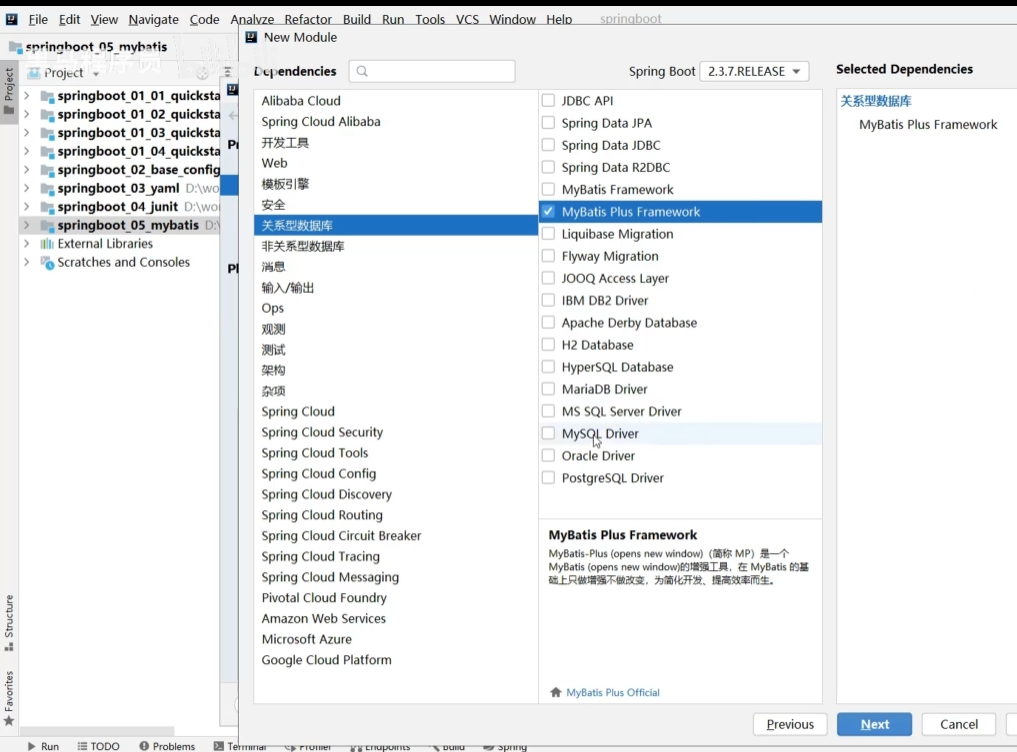Click the springboot_05_mybatis breadcrumb folder icon

click(16, 47)
